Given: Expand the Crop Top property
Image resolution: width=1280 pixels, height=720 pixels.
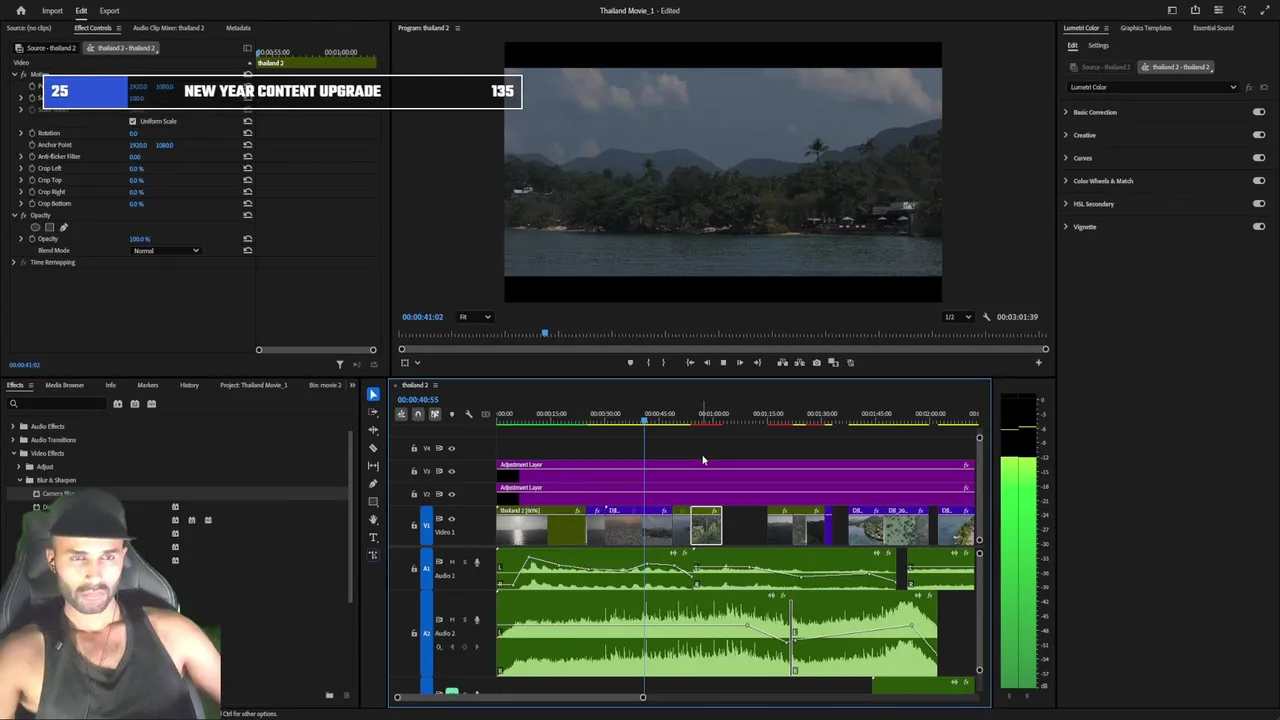Looking at the screenshot, I should click(21, 180).
